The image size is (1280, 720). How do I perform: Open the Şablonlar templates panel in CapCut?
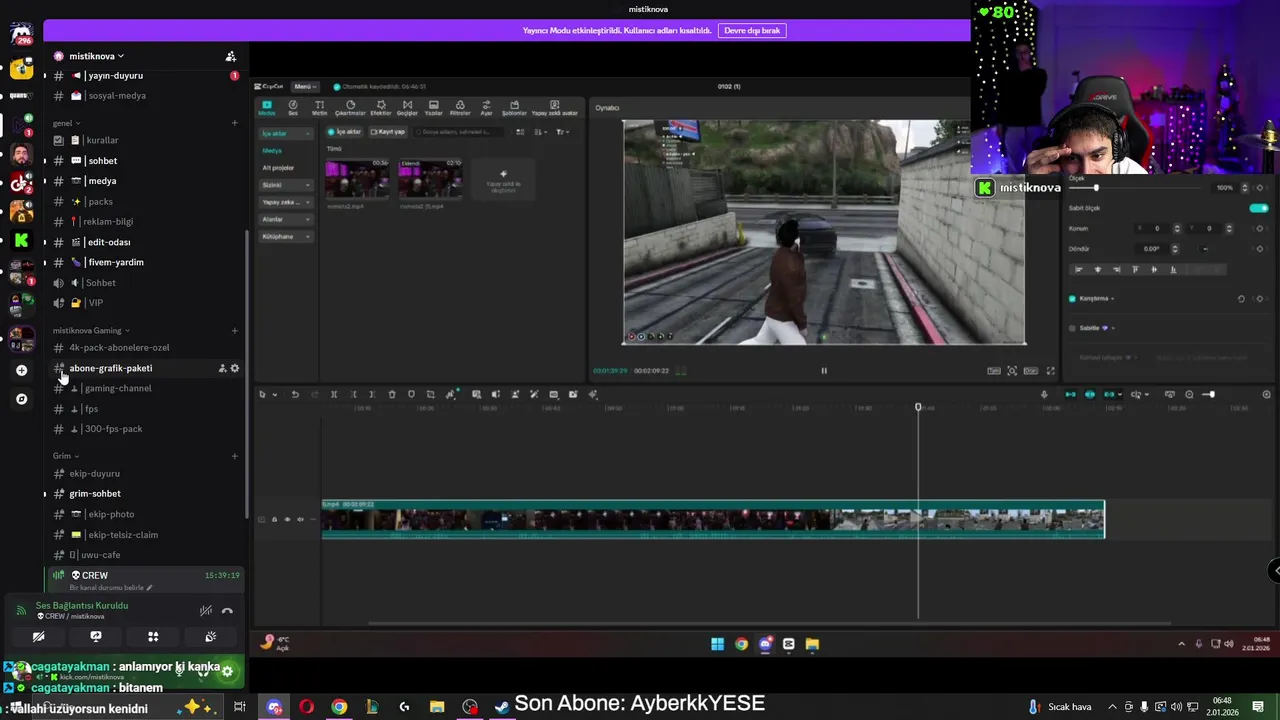pos(514,107)
